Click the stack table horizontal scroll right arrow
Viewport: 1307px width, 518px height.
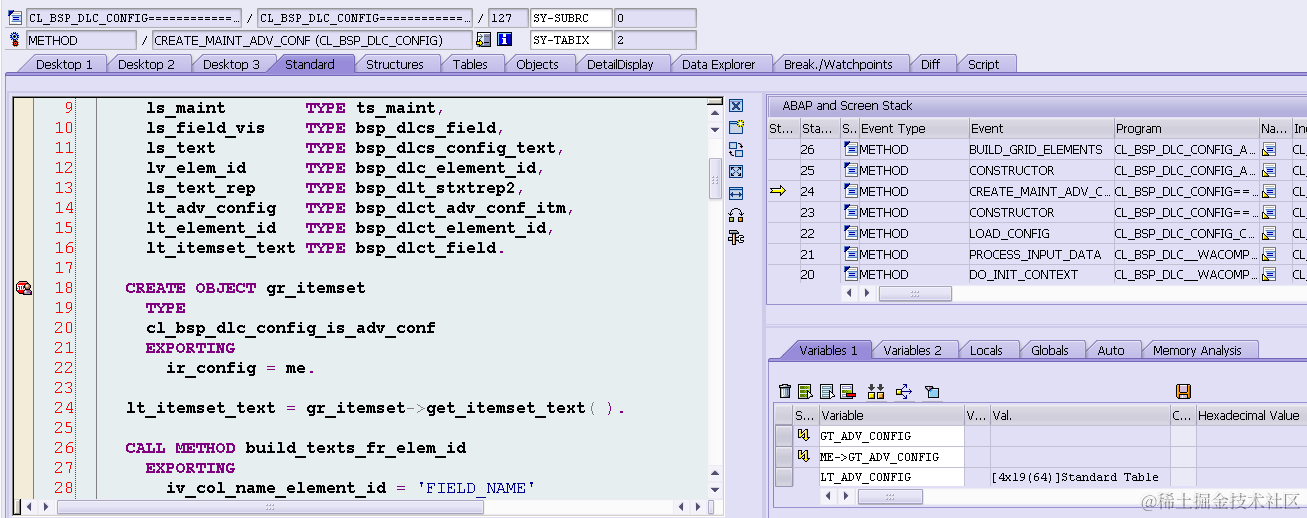[x=866, y=293]
